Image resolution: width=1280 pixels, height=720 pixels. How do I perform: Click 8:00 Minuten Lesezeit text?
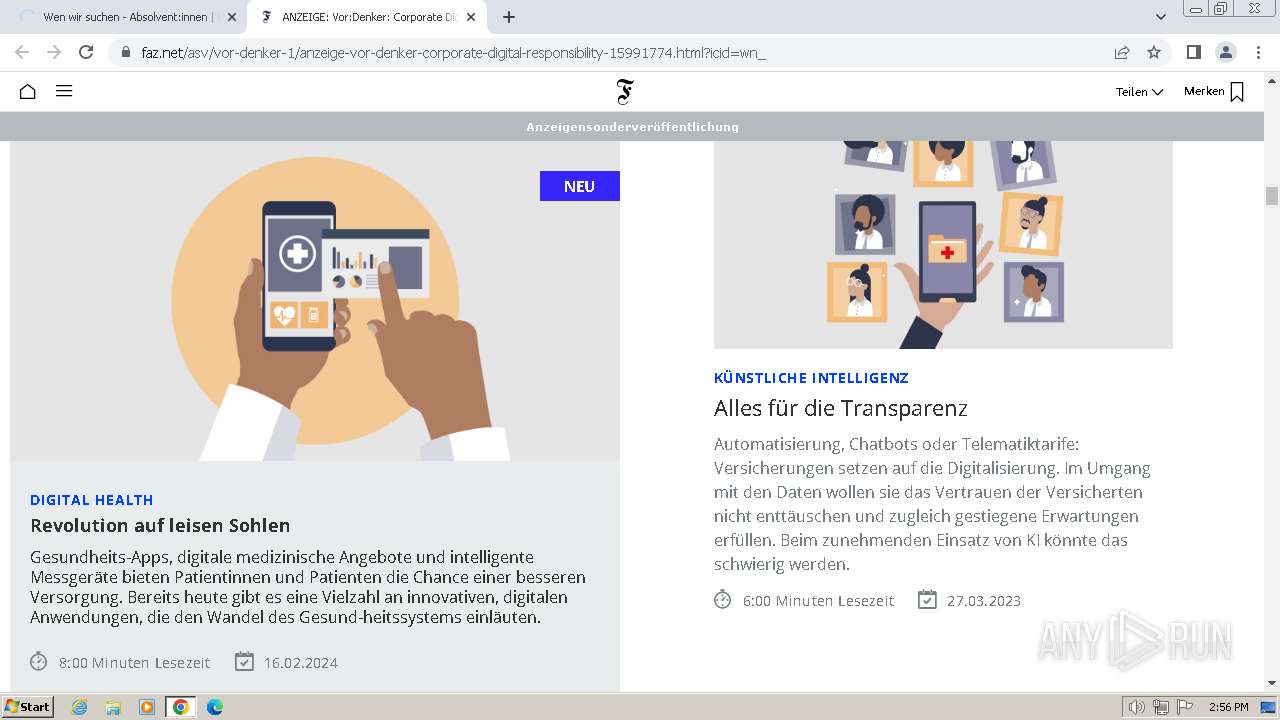(x=135, y=662)
